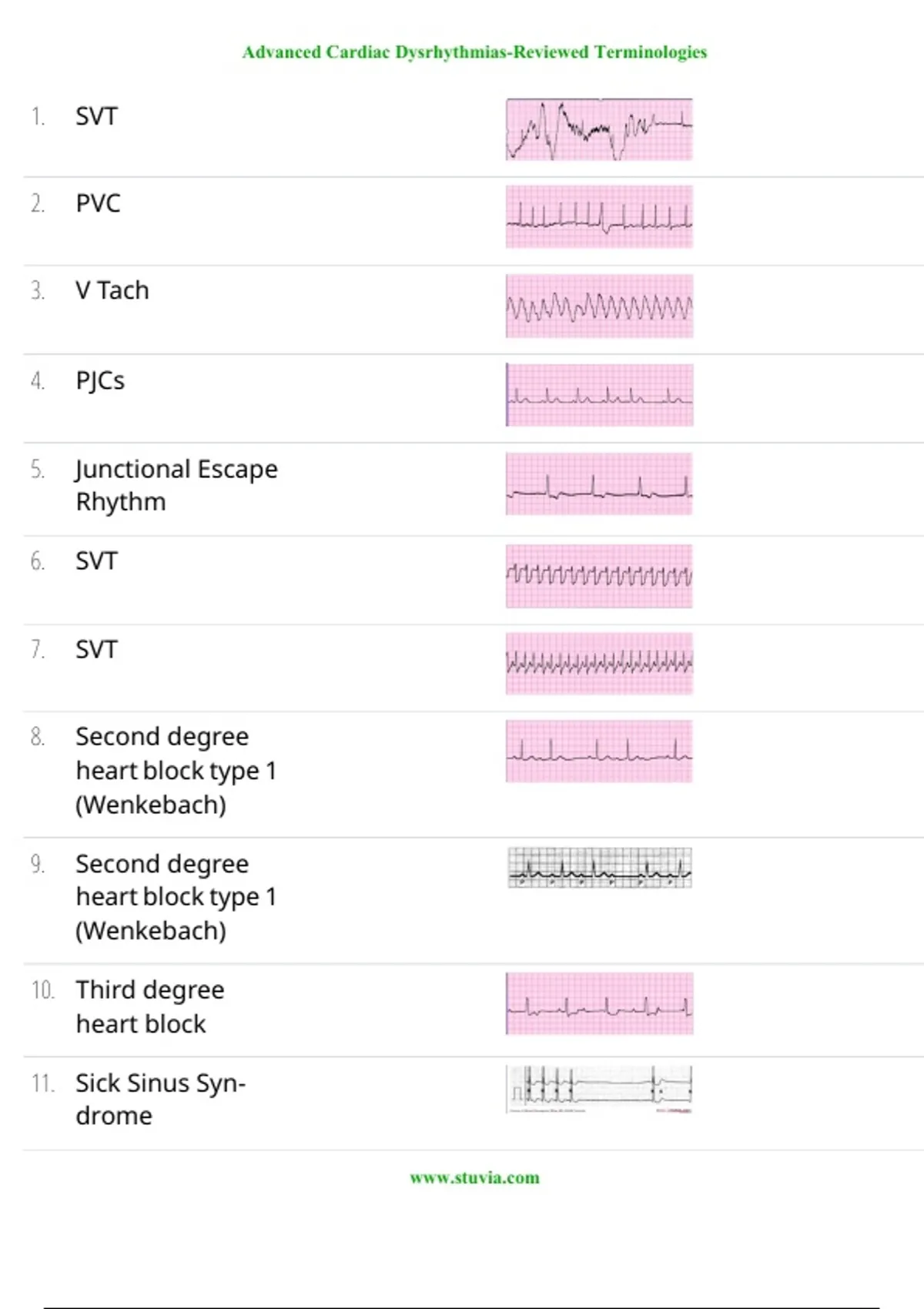Select the ECG strip image beside PVC
Image resolution: width=924 pixels, height=1309 pixels.
(599, 217)
